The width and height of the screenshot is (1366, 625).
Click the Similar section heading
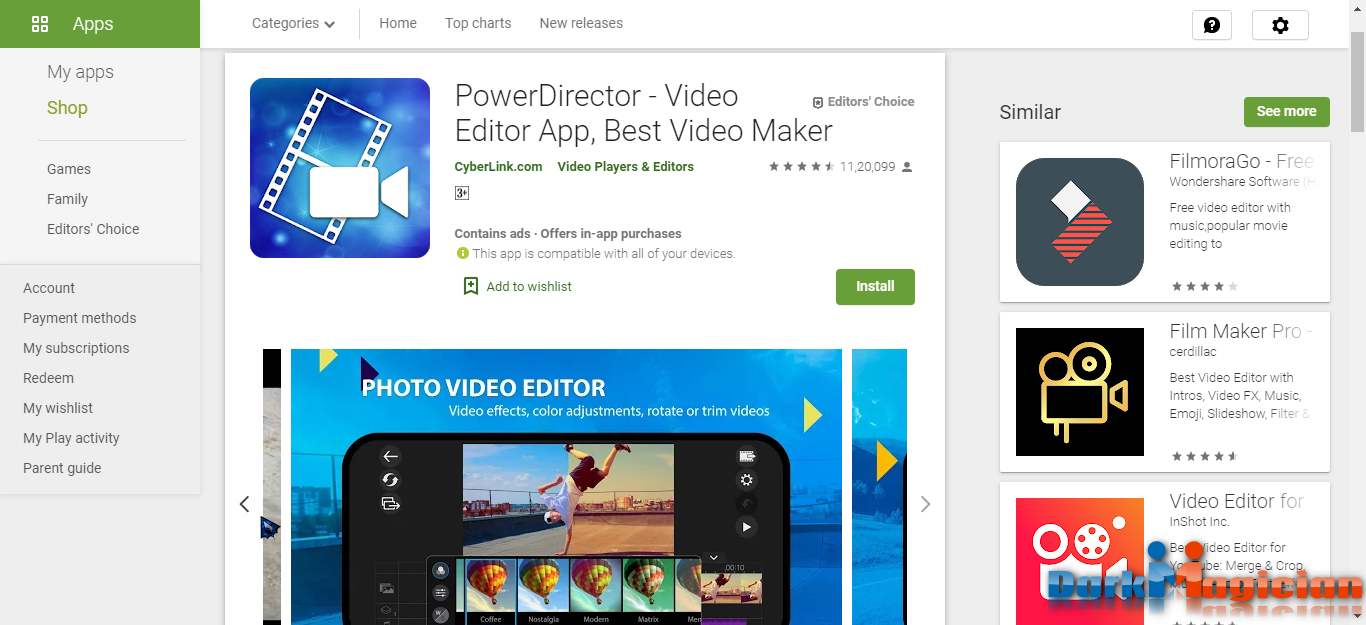[1030, 112]
